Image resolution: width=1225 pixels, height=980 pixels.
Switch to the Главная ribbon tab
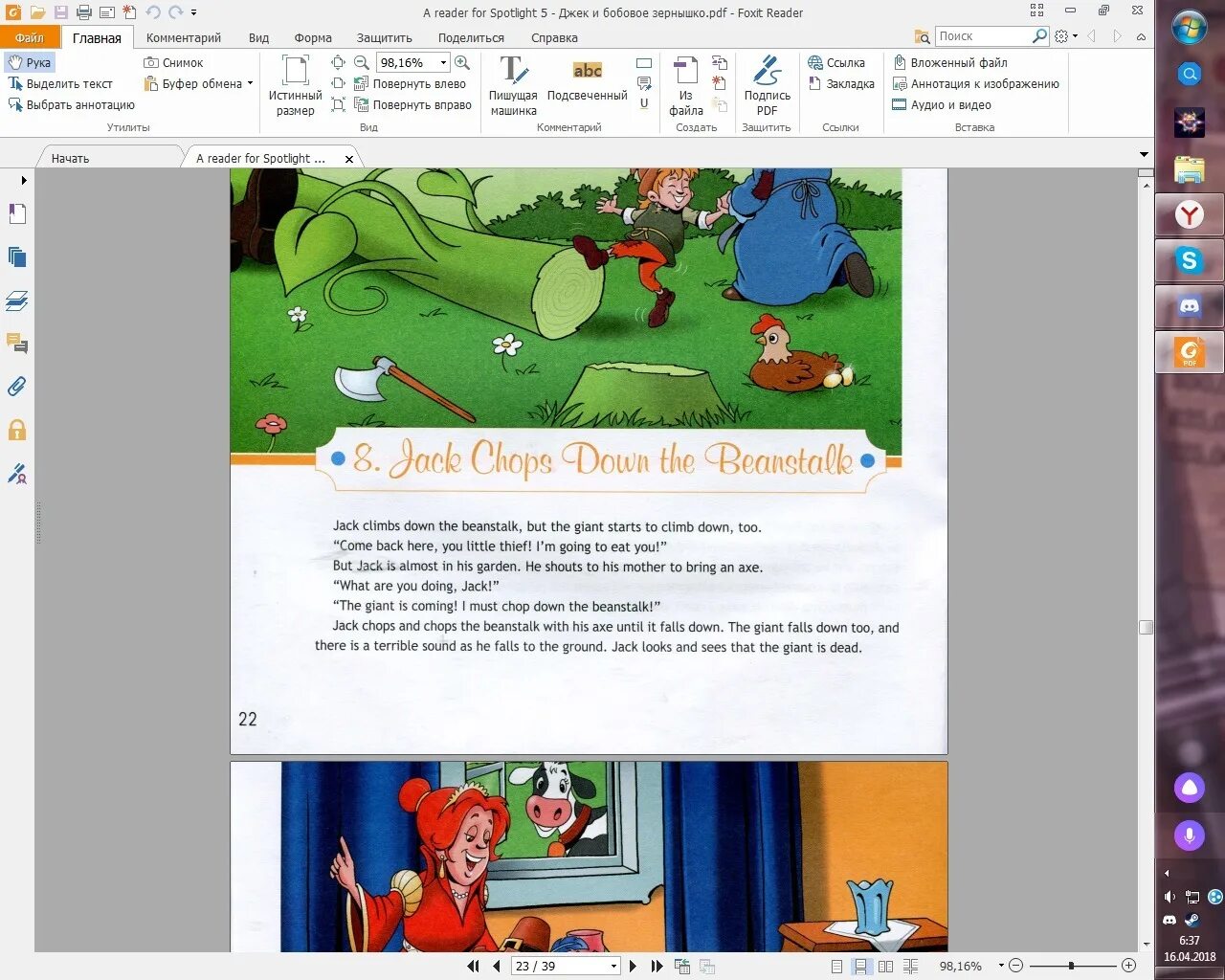pos(97,37)
